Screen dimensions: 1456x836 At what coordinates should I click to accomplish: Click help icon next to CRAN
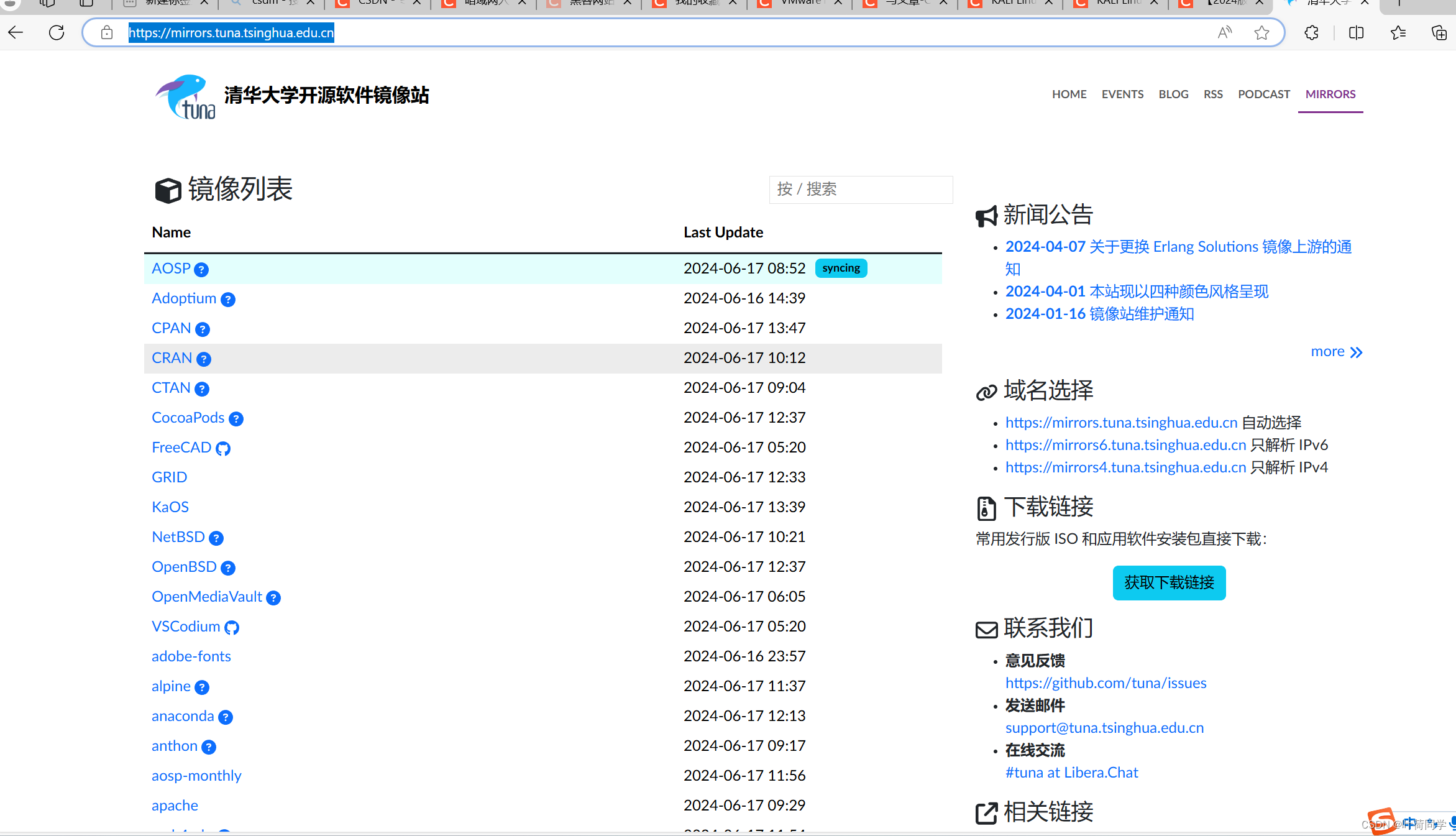coord(204,359)
